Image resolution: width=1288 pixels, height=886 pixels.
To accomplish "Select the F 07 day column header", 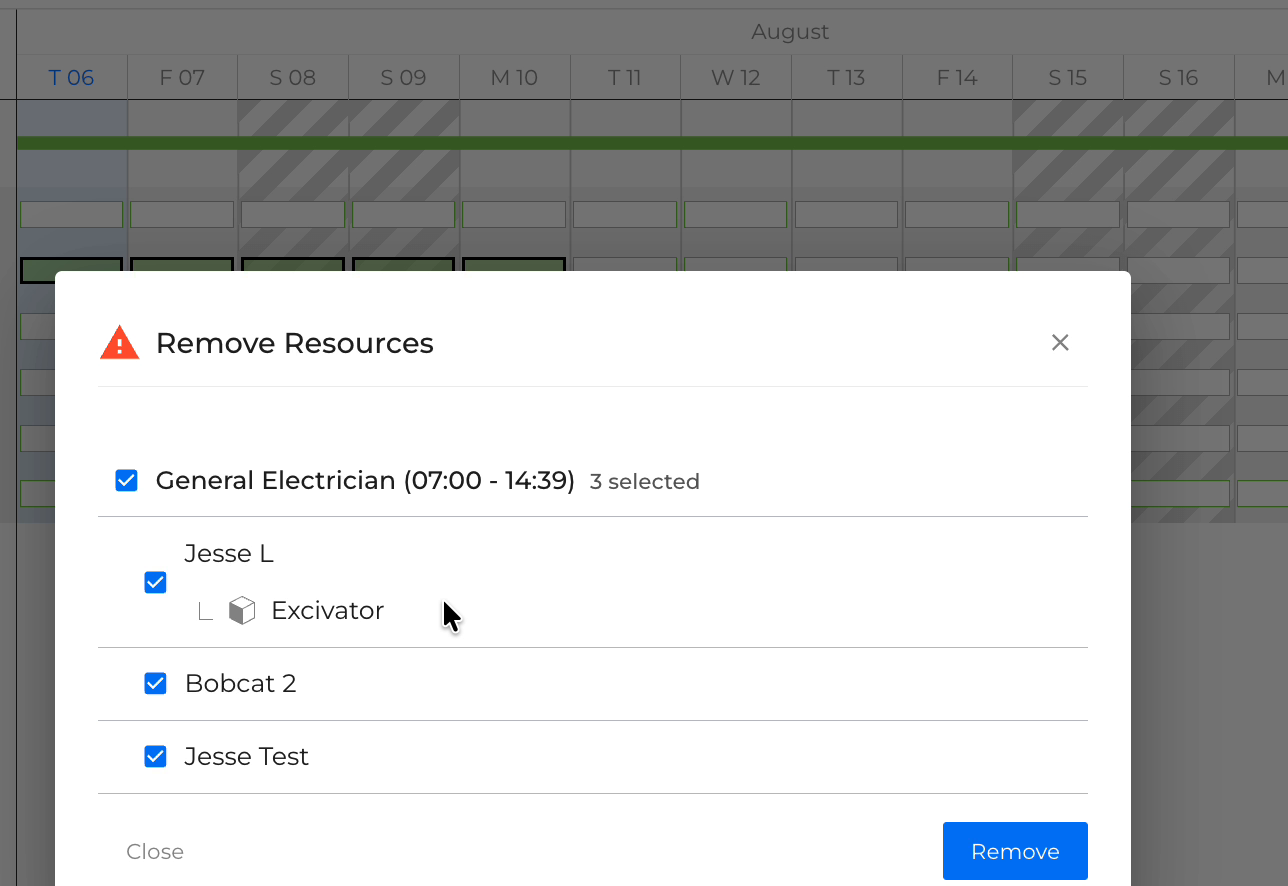I will tap(182, 78).
